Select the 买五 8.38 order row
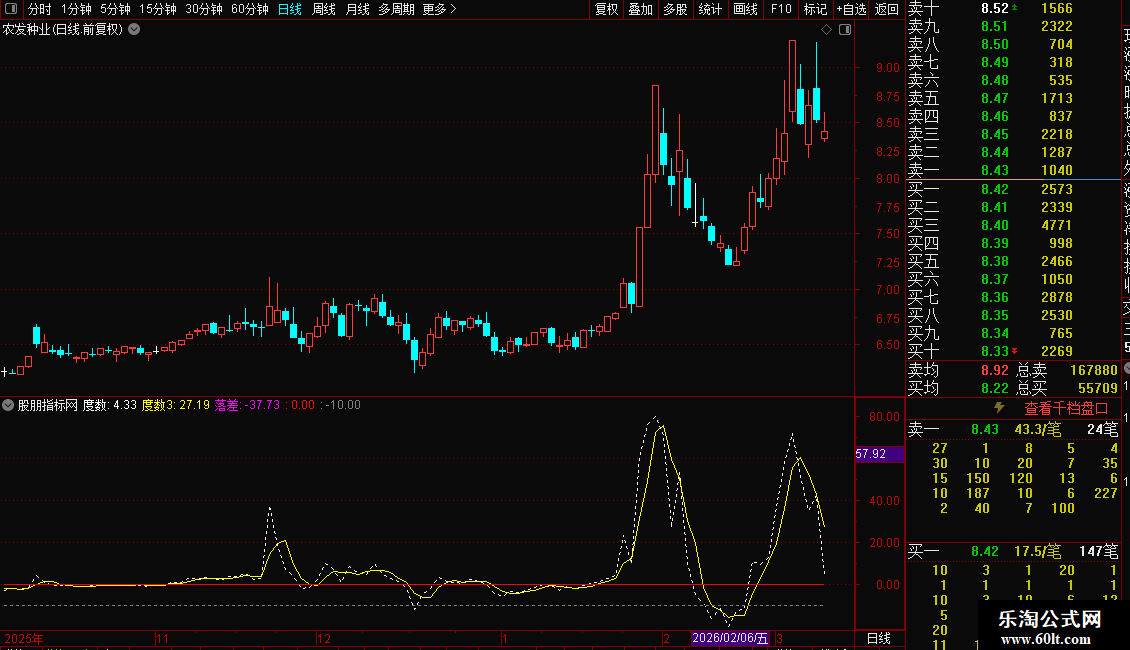 pyautogui.click(x=1013, y=261)
